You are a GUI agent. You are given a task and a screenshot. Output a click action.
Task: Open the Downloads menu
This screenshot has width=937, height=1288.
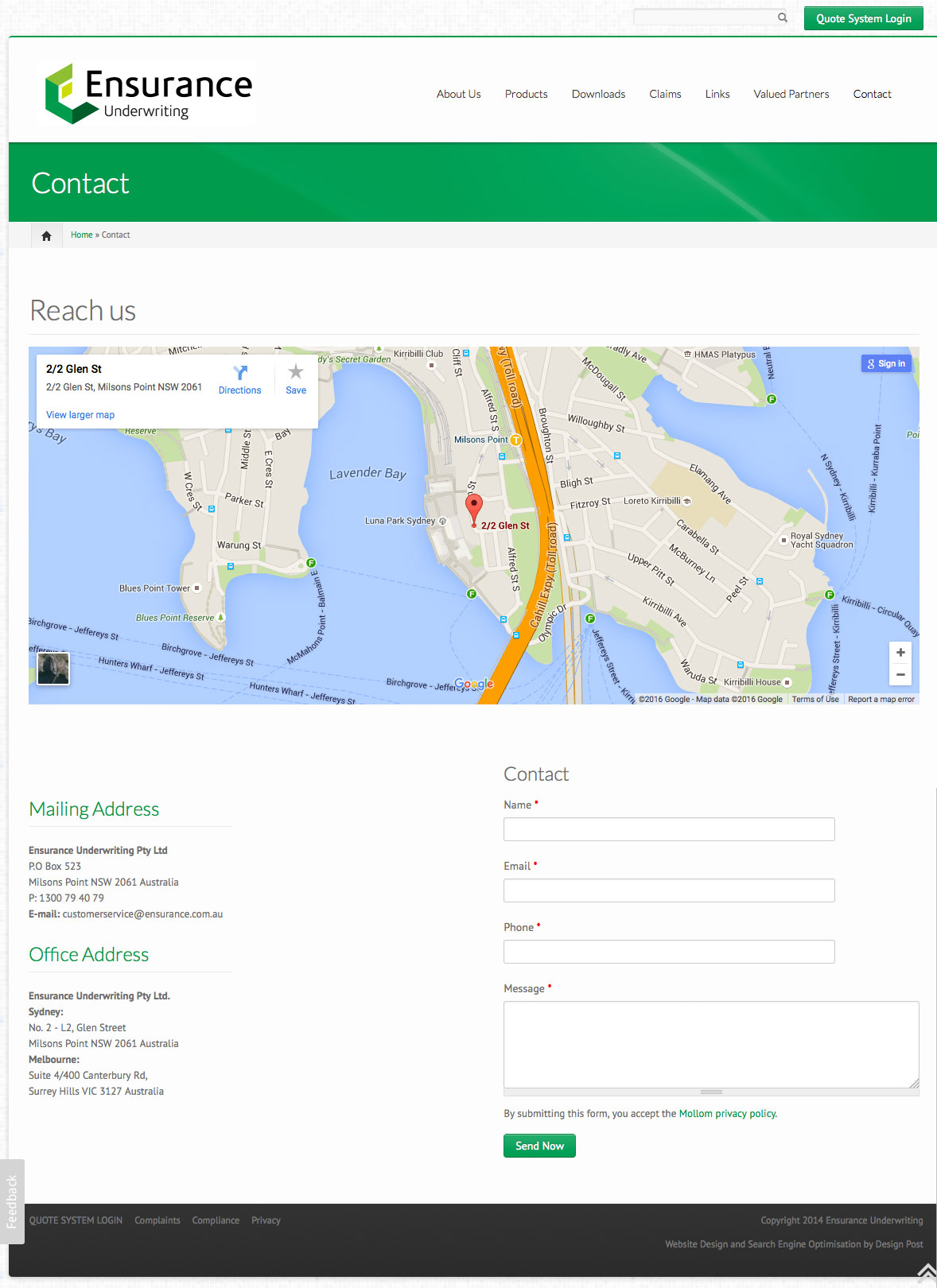599,94
